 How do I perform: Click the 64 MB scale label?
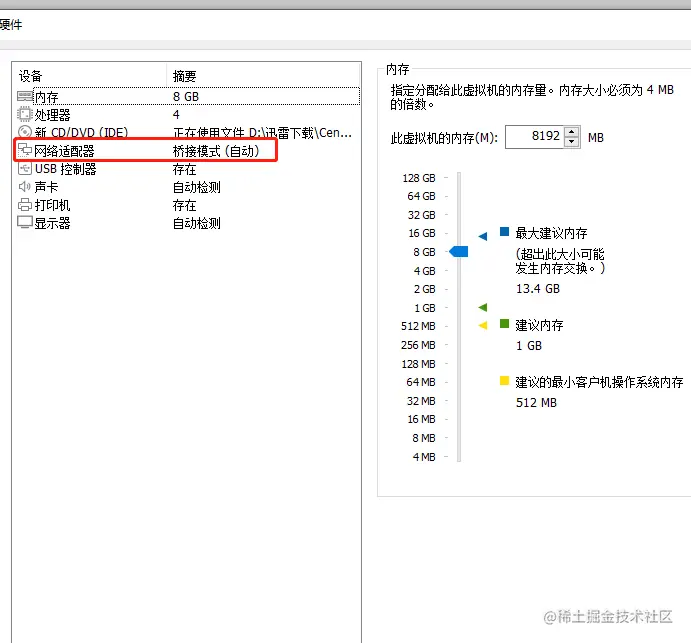pyautogui.click(x=421, y=382)
